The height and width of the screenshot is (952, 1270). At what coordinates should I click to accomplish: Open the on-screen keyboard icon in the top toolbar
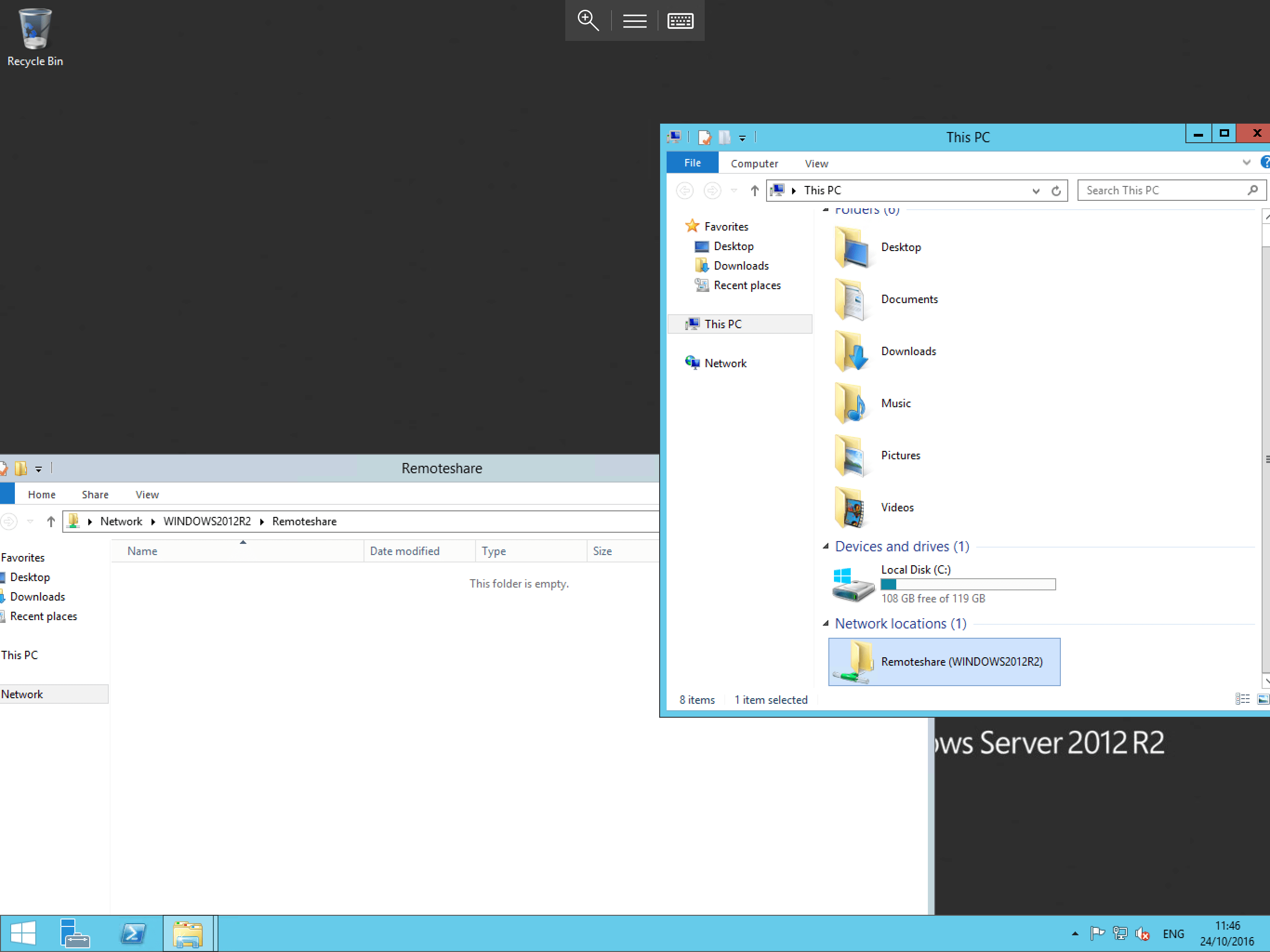click(681, 20)
